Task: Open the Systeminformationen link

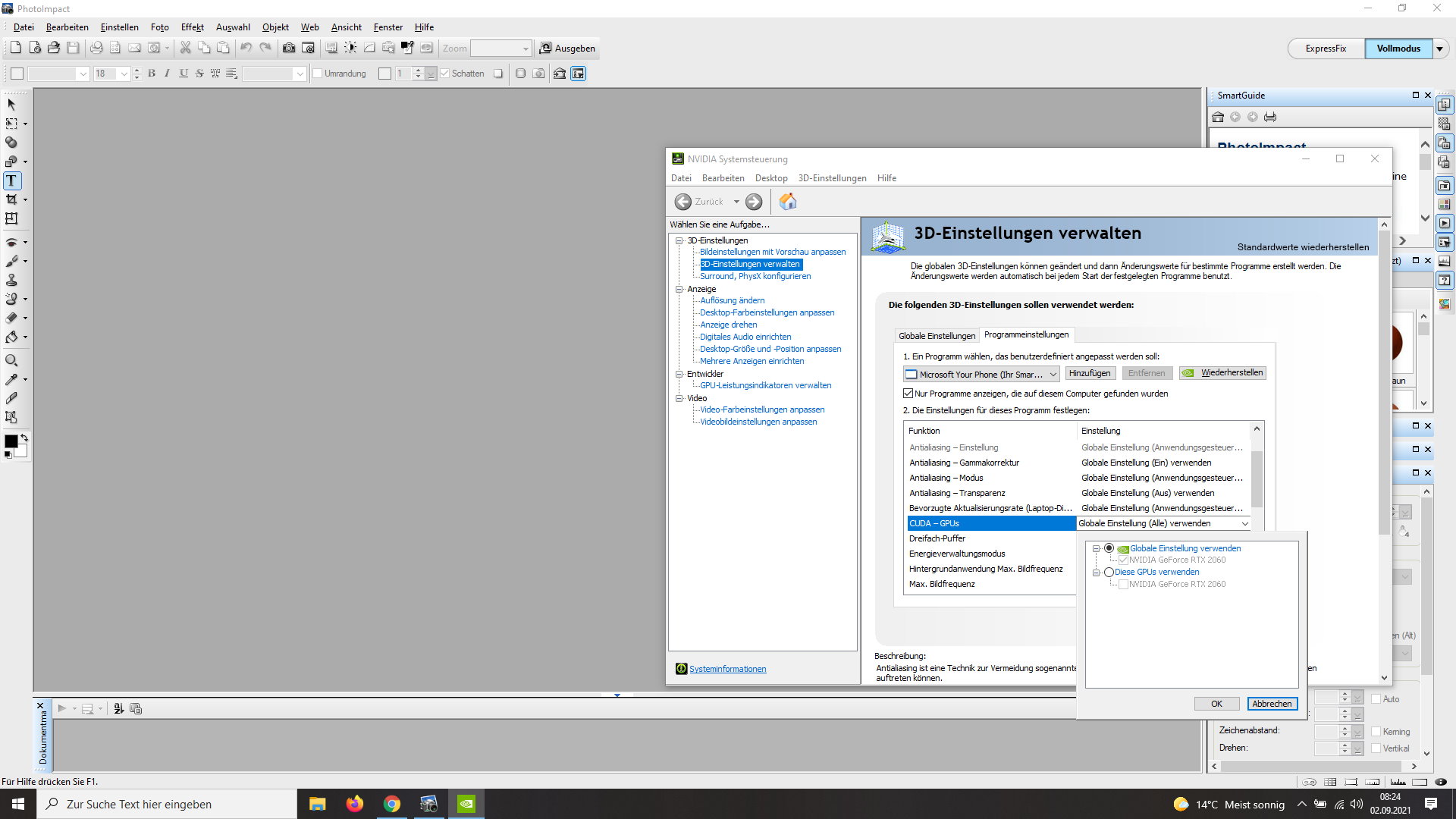Action: point(727,669)
